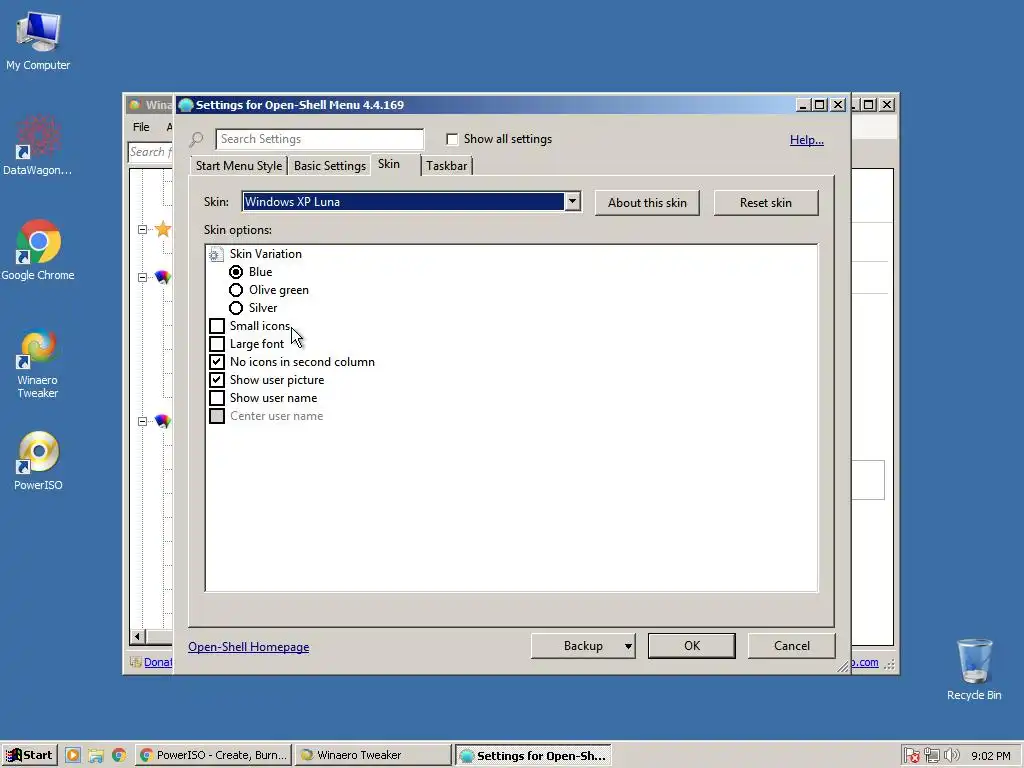Click the star icon in Winaero Tweaker tree
1024x768 pixels.
(163, 229)
